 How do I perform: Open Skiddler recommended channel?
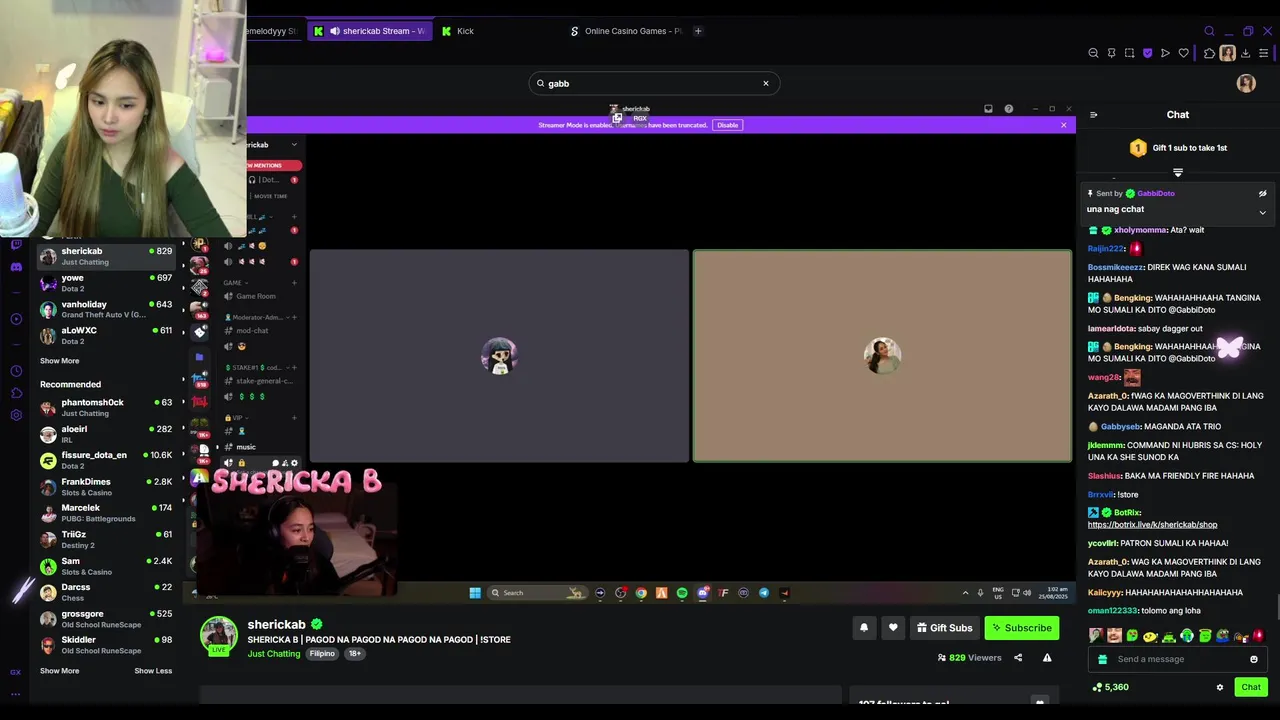click(x=106, y=645)
